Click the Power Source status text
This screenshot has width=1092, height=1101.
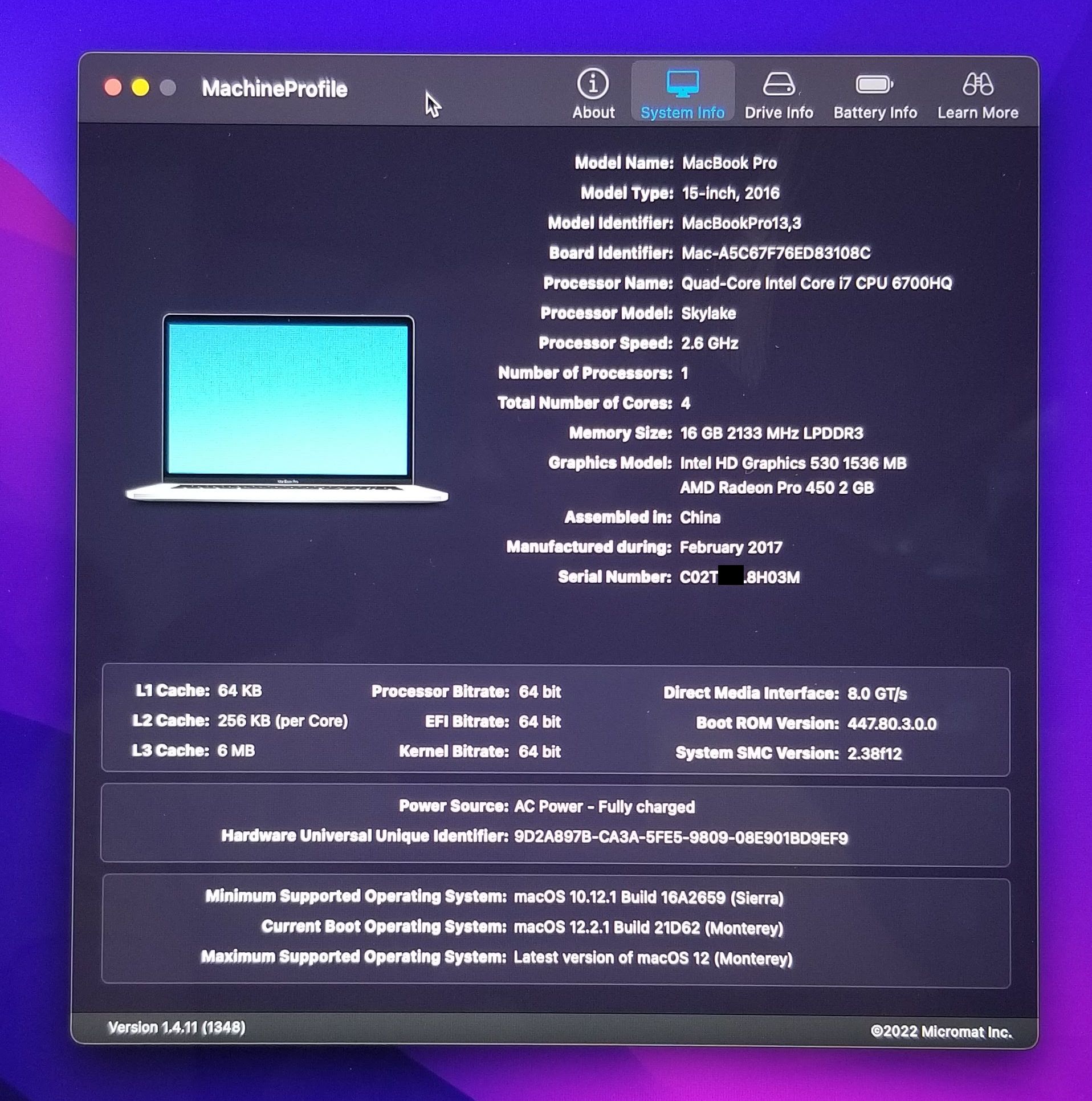tap(604, 807)
